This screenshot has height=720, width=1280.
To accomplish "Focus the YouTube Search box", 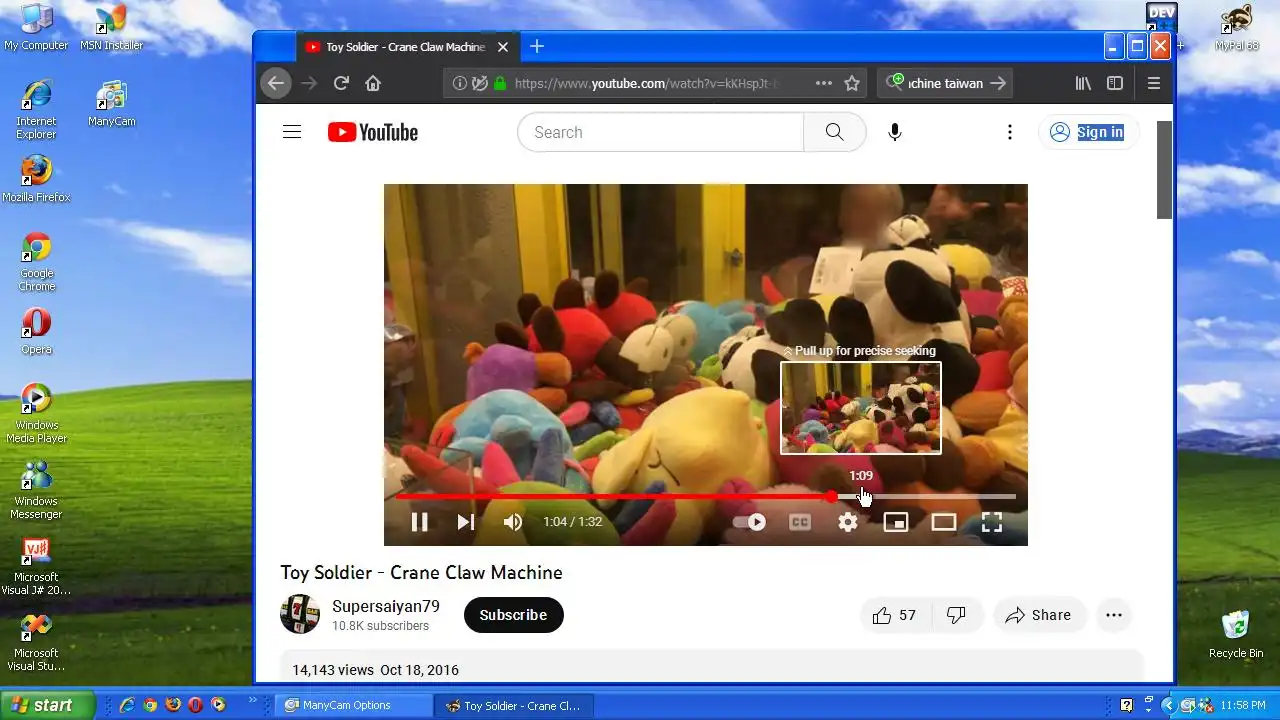I will coord(660,132).
